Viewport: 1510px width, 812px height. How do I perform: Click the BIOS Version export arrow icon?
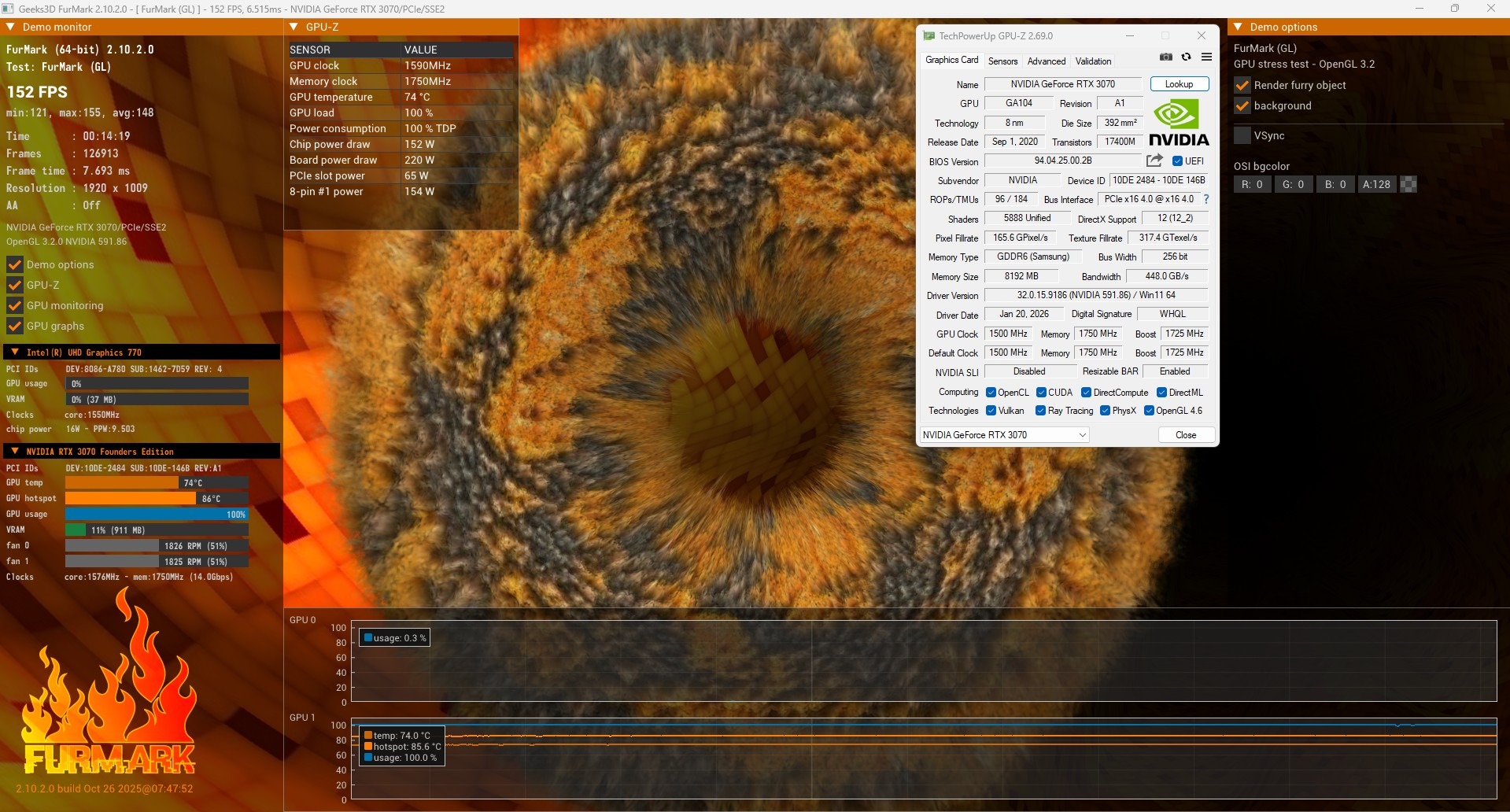(1154, 161)
